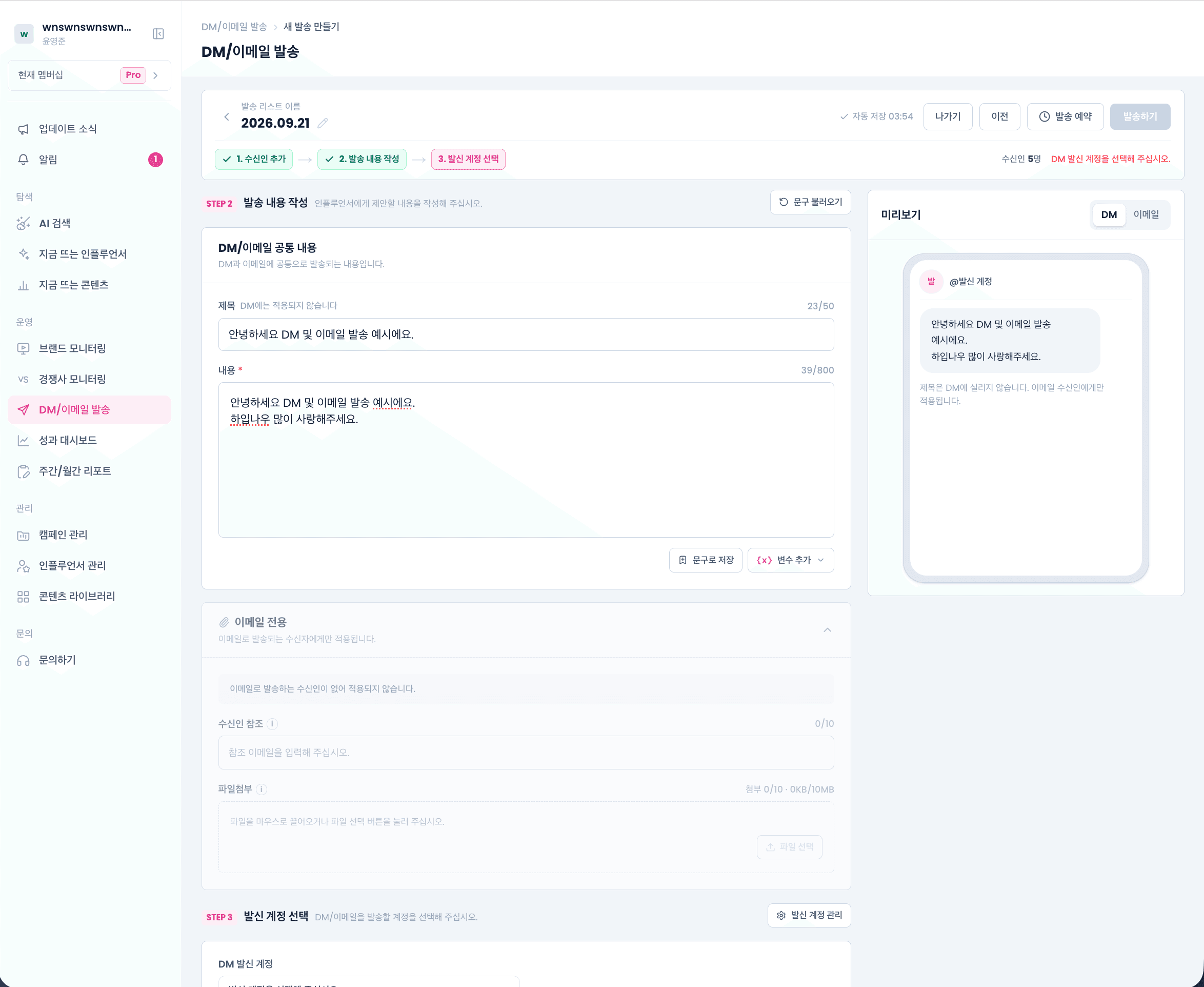This screenshot has width=1204, height=987.
Task: Click the wnswnswnswn workspace name
Action: pos(87,27)
